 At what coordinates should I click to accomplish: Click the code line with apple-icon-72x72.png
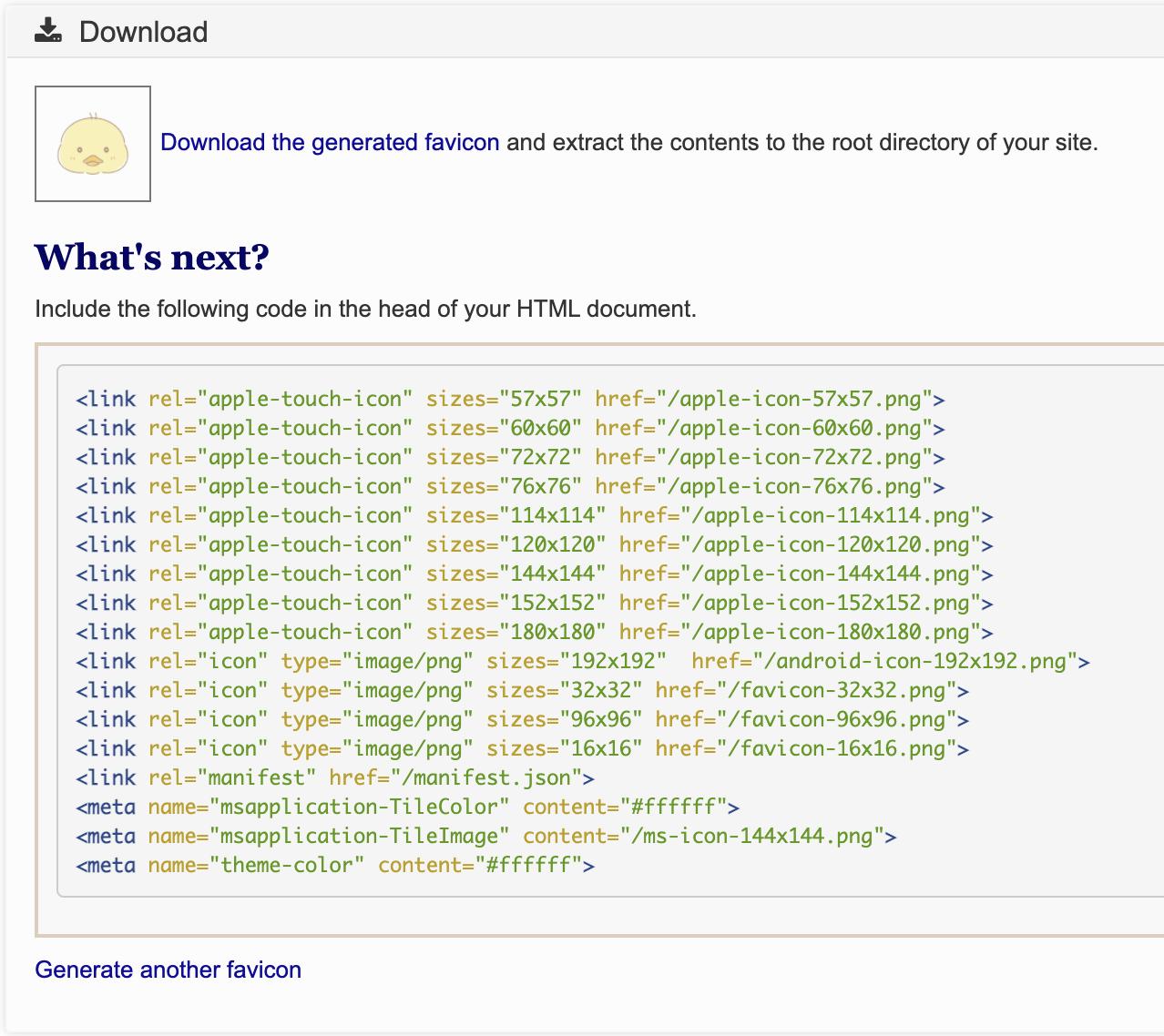tap(510, 457)
